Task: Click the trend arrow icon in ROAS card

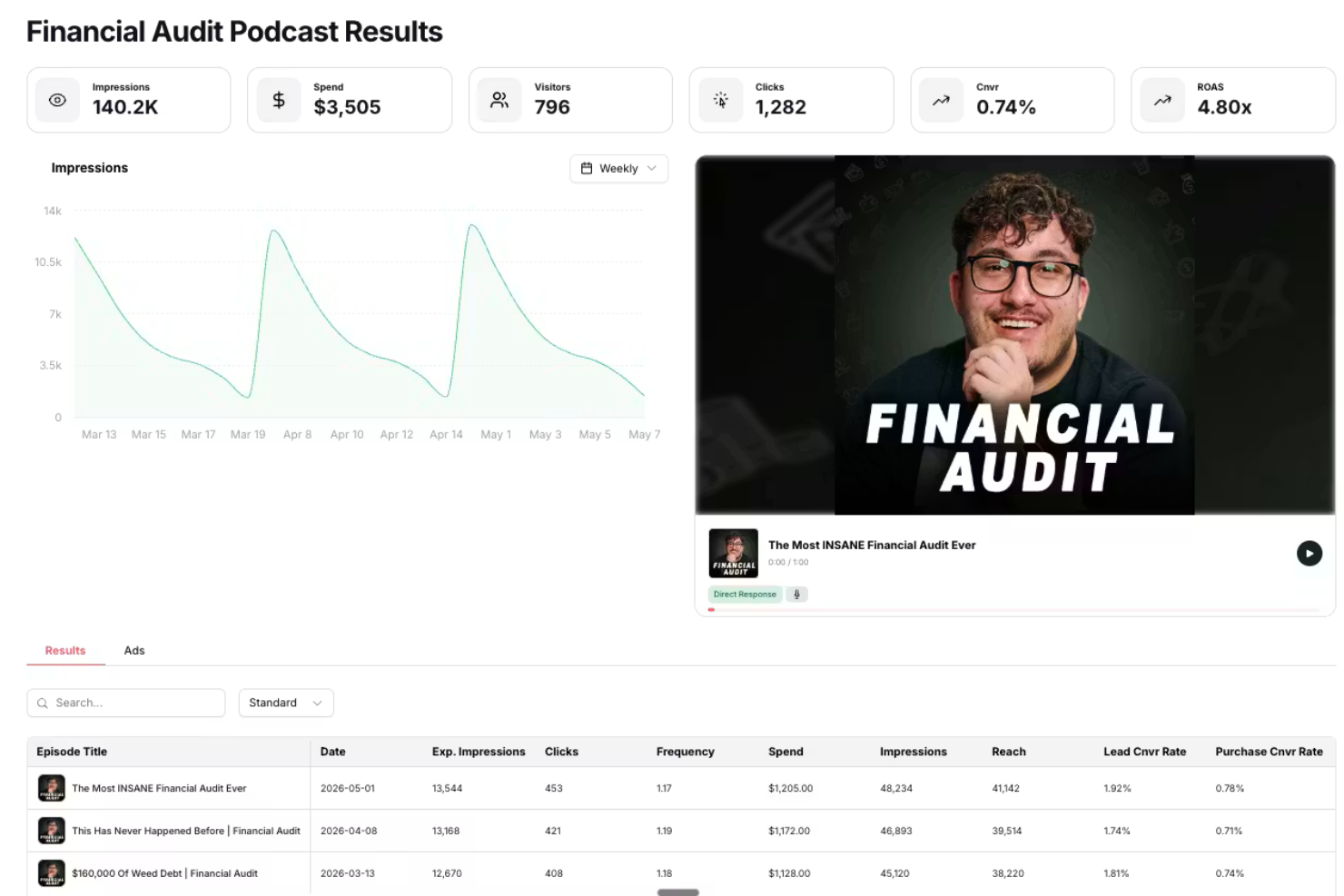Action: pos(1162,100)
